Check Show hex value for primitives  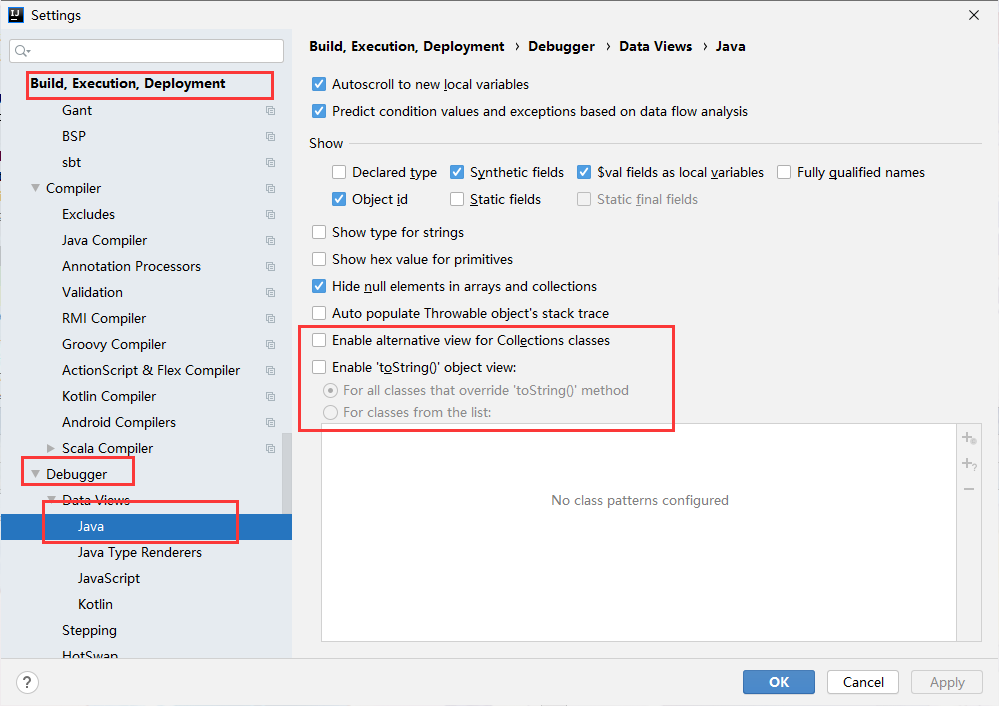[x=319, y=259]
